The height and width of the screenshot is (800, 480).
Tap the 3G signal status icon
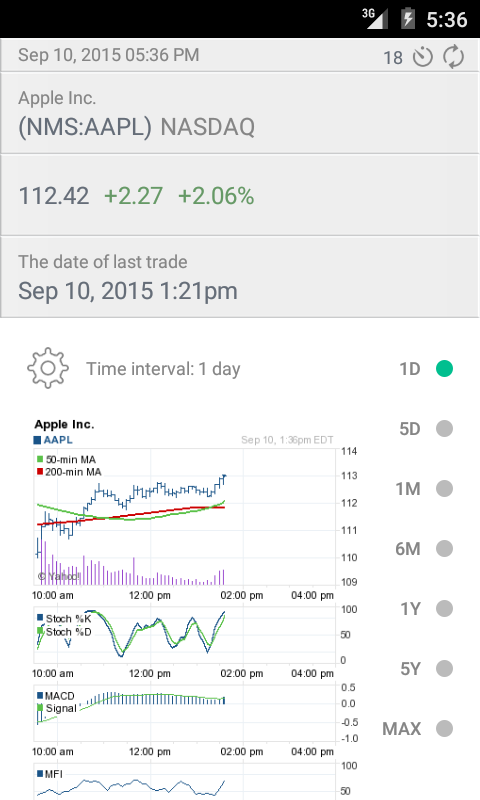coord(374,18)
